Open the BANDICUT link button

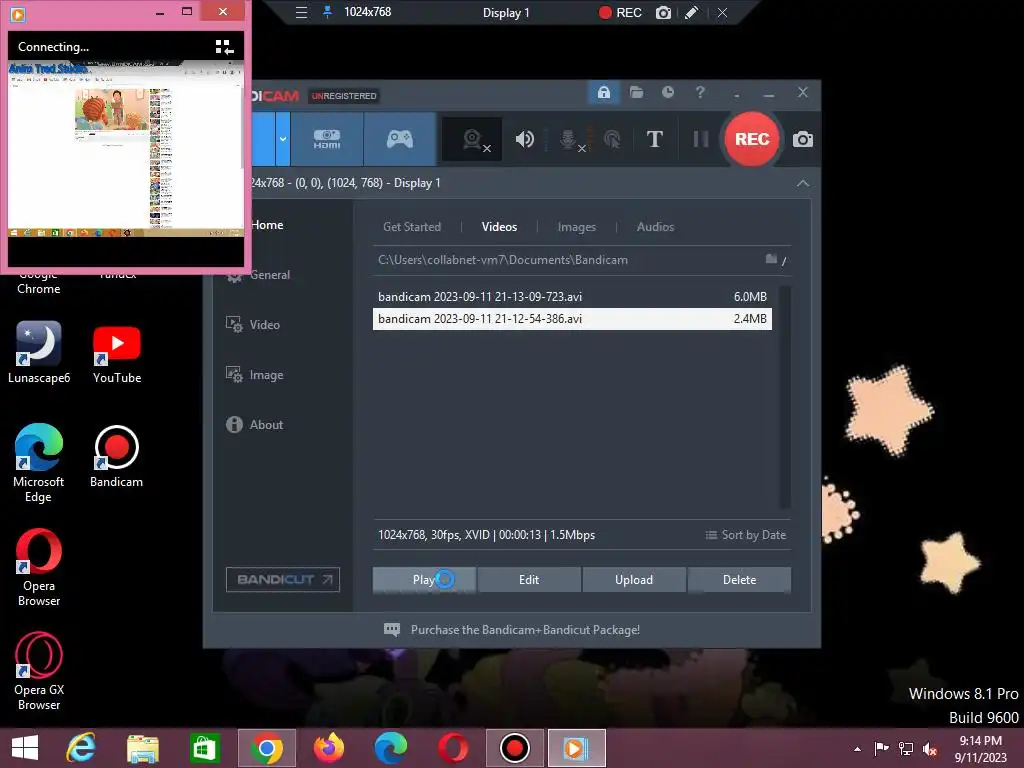(x=283, y=579)
